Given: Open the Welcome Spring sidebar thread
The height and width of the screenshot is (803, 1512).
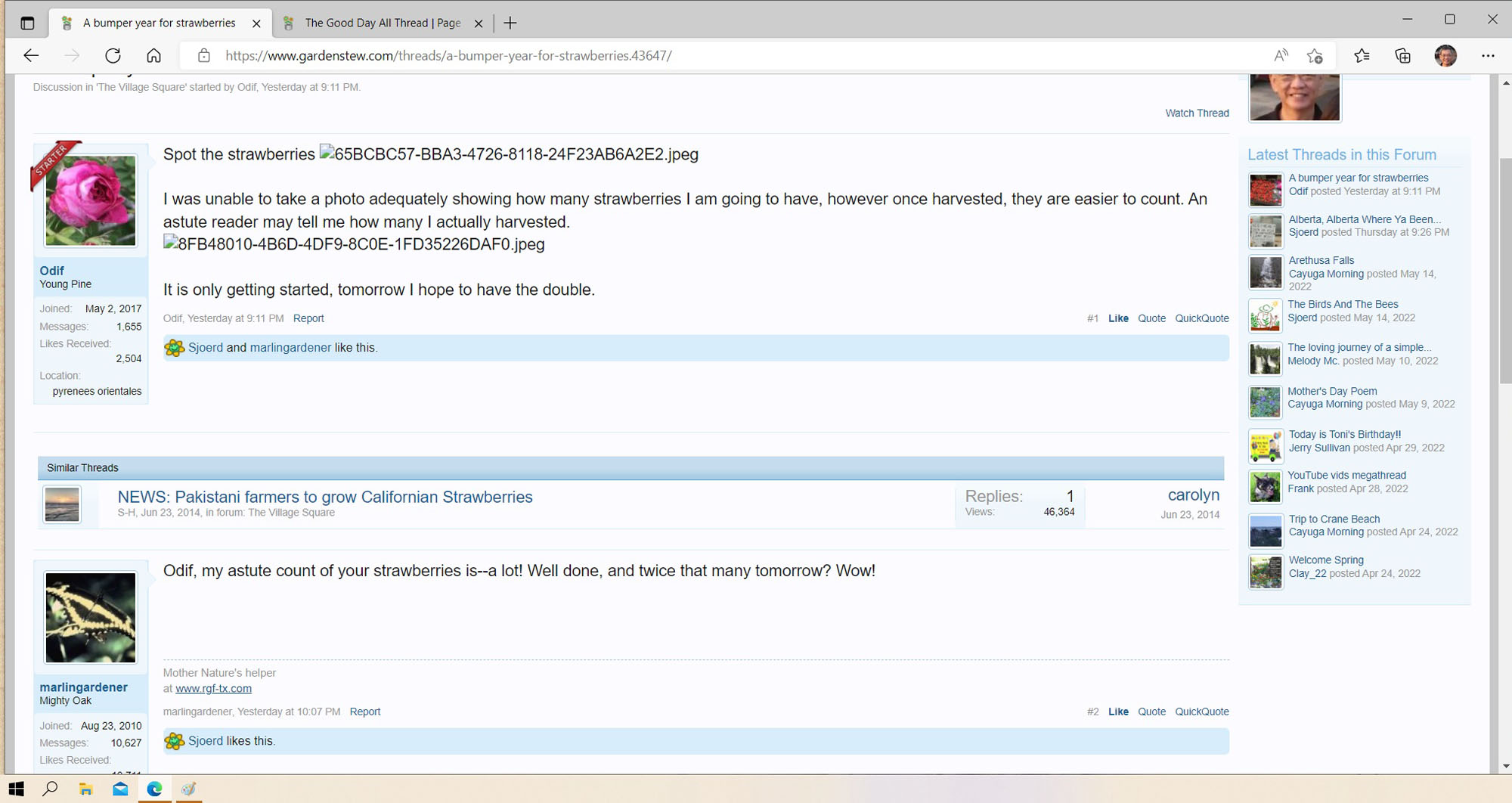Looking at the screenshot, I should (x=1326, y=560).
